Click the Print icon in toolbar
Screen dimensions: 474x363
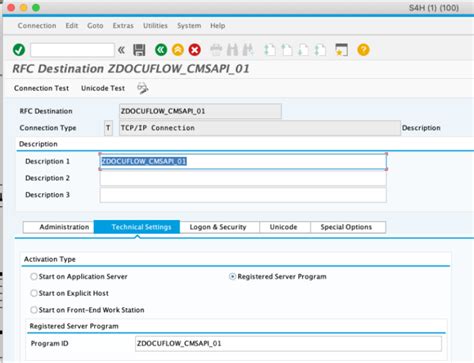[216, 50]
